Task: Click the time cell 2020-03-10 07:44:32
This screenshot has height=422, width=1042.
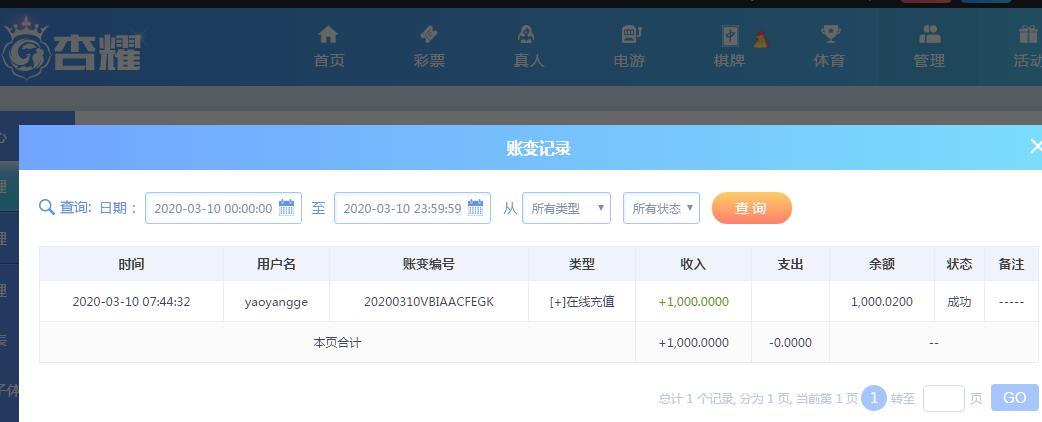Action: [131, 302]
